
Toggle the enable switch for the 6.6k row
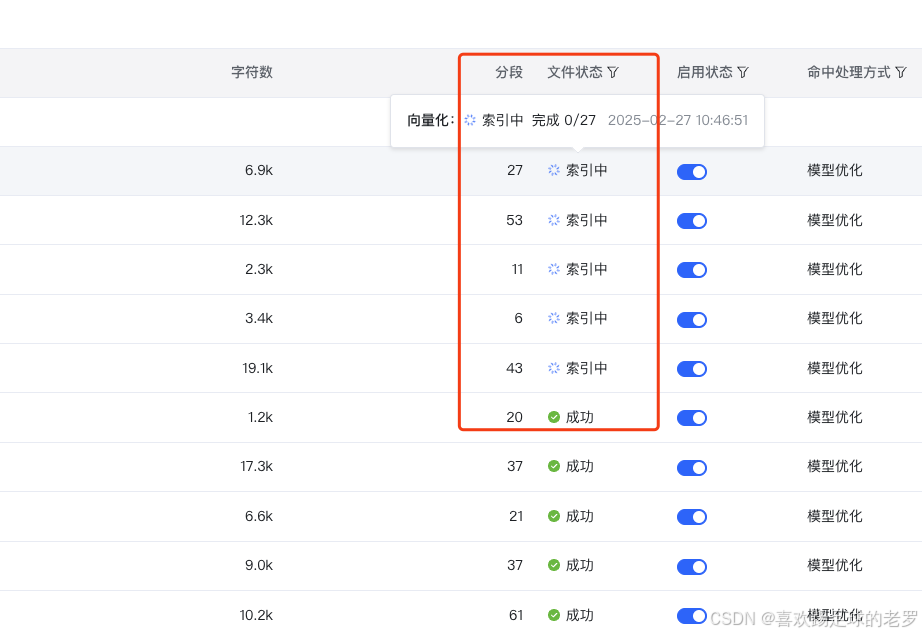tap(692, 517)
